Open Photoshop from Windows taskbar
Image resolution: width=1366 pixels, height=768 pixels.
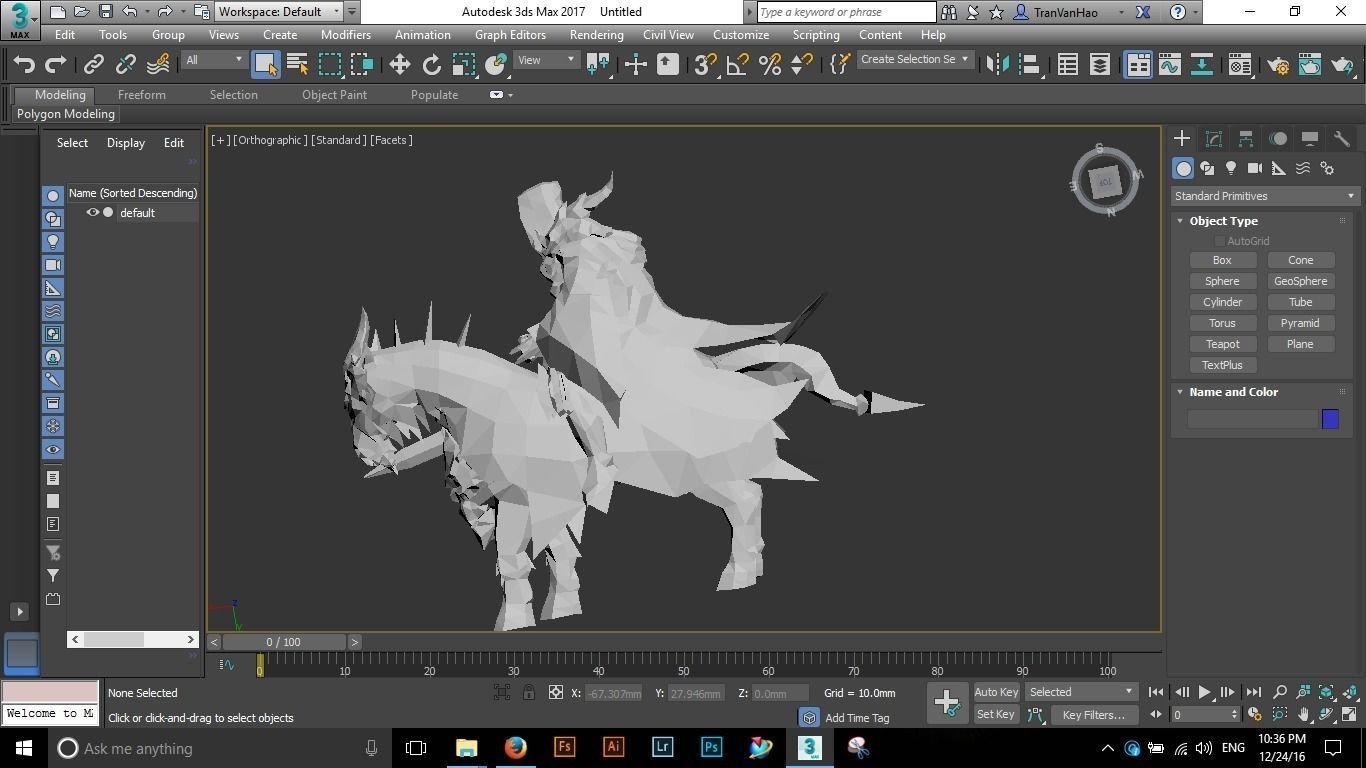[x=711, y=747]
